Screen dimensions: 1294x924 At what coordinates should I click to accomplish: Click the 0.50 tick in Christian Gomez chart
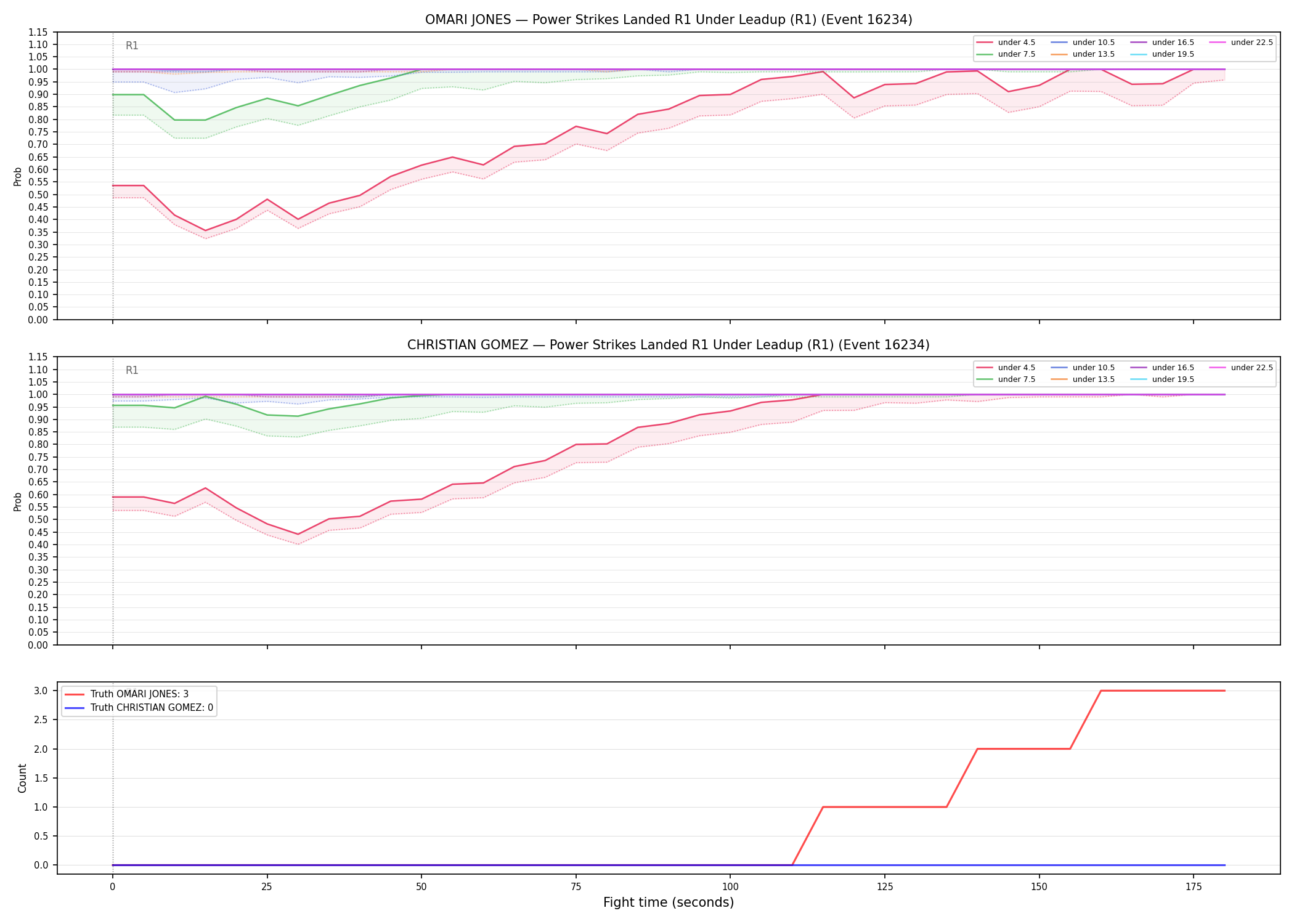point(38,520)
